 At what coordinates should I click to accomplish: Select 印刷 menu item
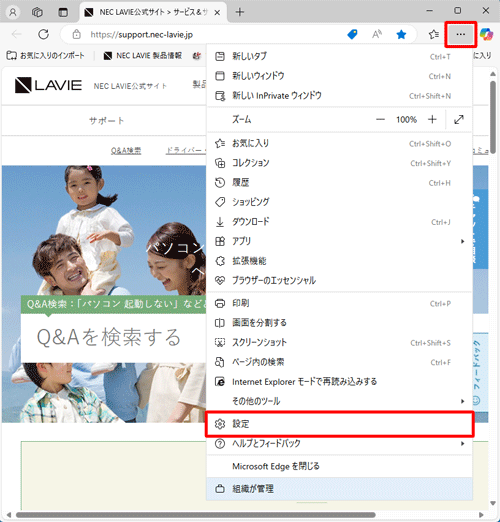(339, 303)
